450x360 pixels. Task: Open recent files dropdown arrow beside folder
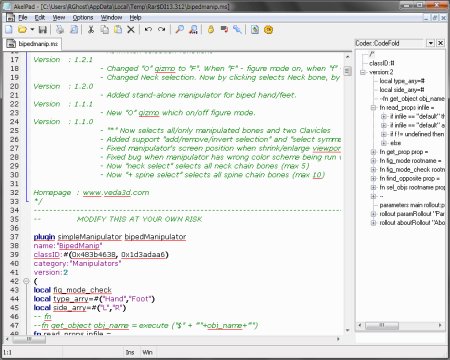[x=32, y=30]
